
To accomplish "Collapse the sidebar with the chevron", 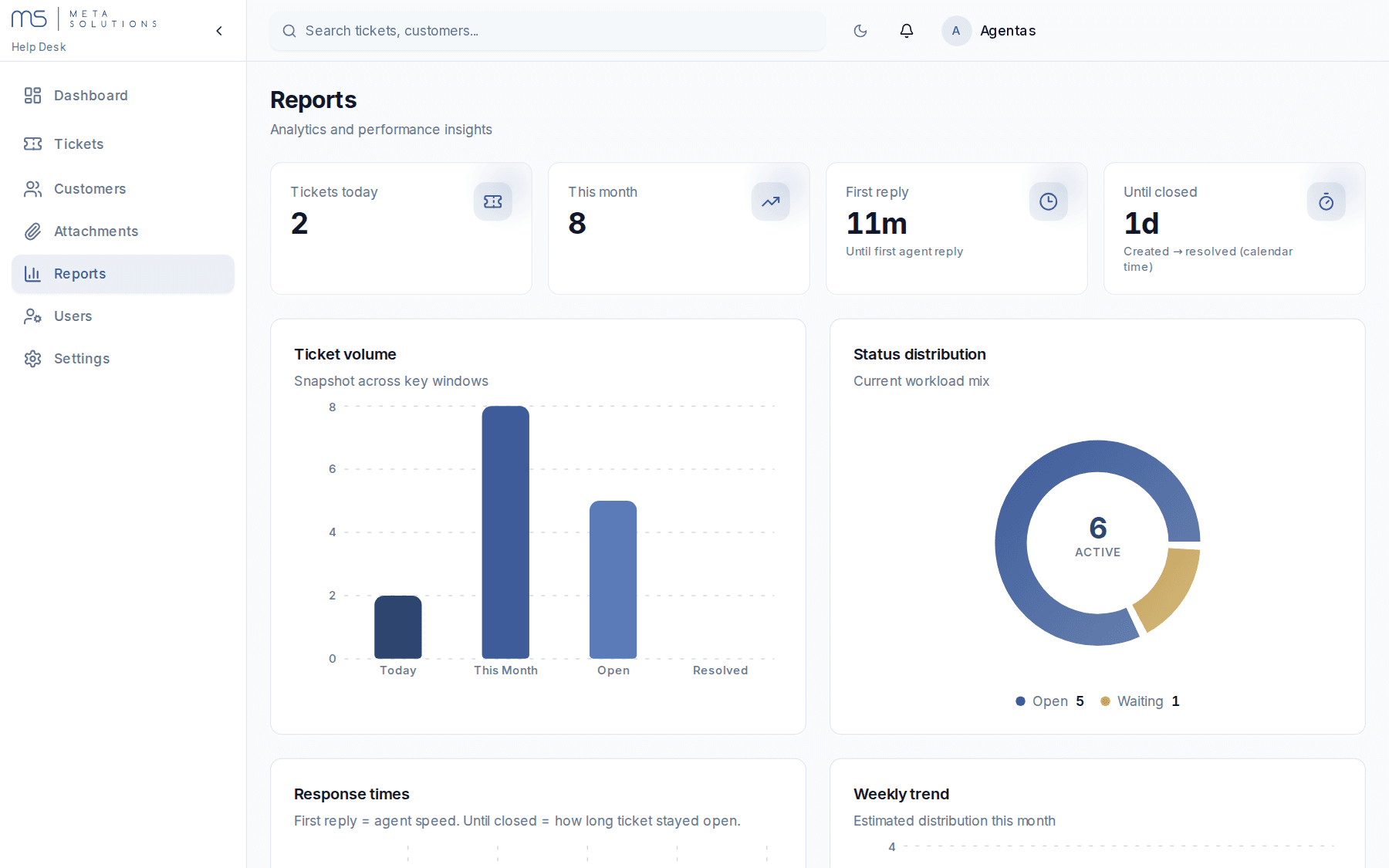I will (219, 31).
